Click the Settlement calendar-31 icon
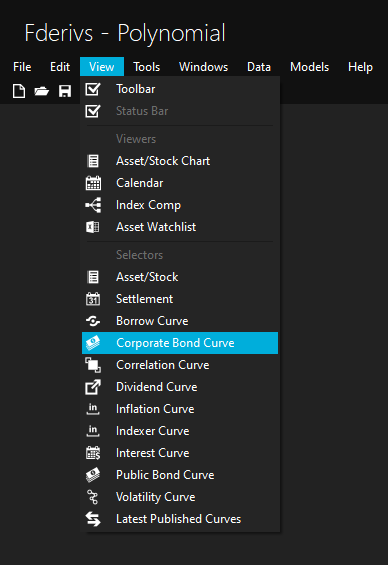The image size is (388, 565). pyautogui.click(x=93, y=299)
